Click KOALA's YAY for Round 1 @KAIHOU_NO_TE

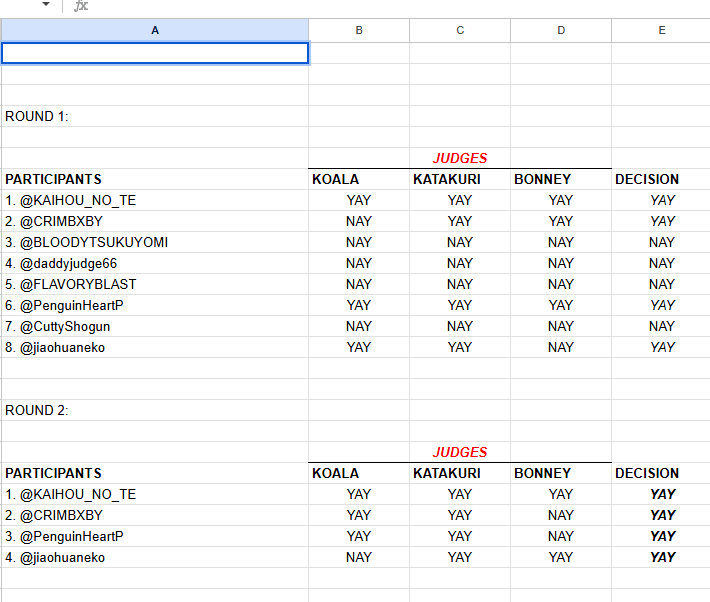click(359, 200)
